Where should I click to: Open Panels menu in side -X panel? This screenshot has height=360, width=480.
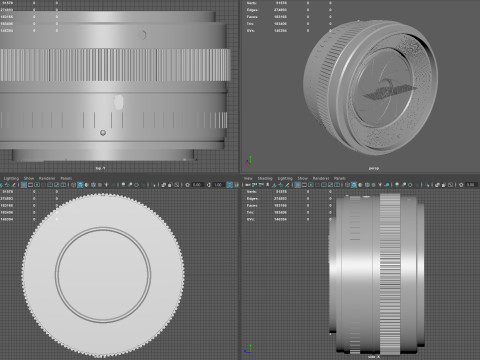click(x=340, y=178)
